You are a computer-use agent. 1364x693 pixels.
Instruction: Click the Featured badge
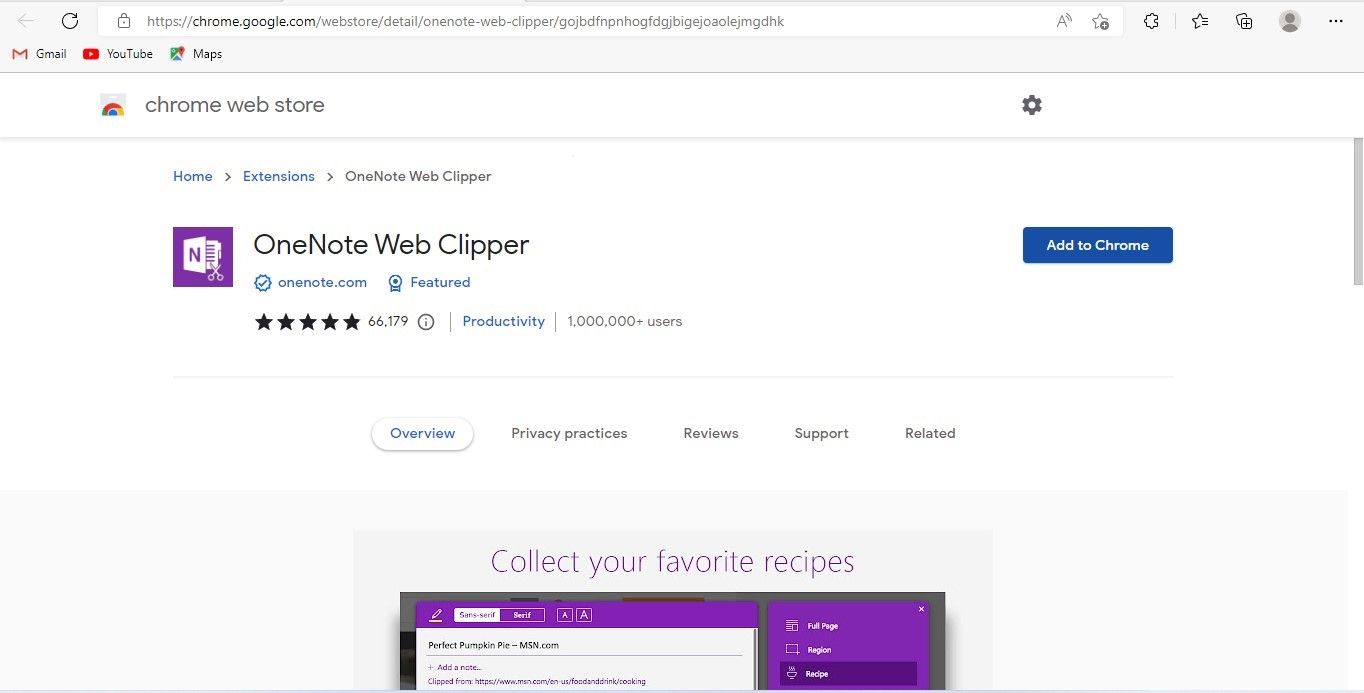click(x=428, y=282)
